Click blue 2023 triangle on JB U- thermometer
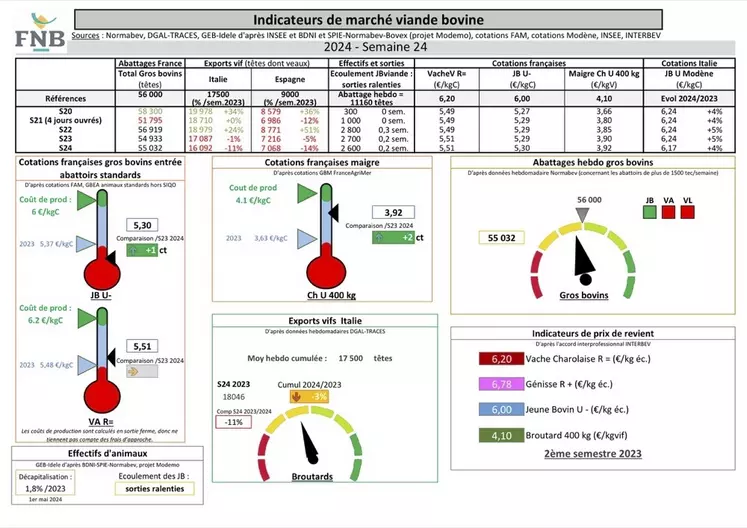 click(x=86, y=244)
